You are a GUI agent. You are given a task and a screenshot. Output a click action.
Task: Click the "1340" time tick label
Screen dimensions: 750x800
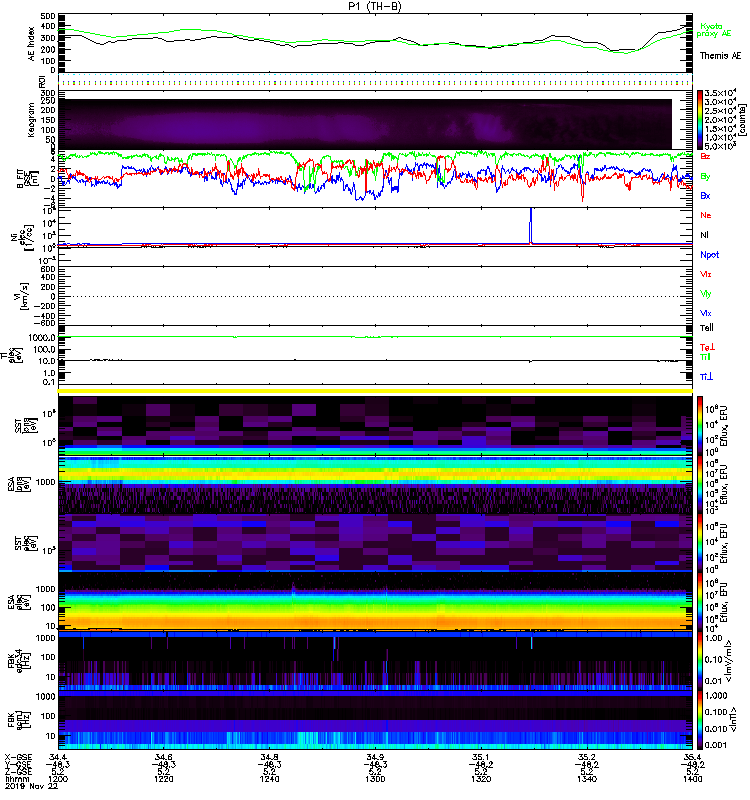pos(587,779)
